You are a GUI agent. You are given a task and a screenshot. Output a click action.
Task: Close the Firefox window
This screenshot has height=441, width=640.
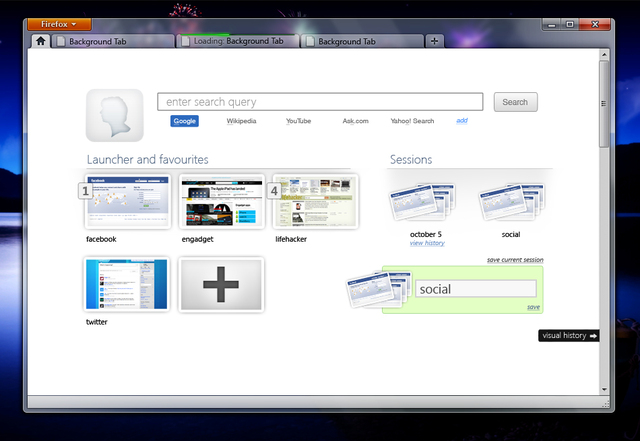coord(595,24)
